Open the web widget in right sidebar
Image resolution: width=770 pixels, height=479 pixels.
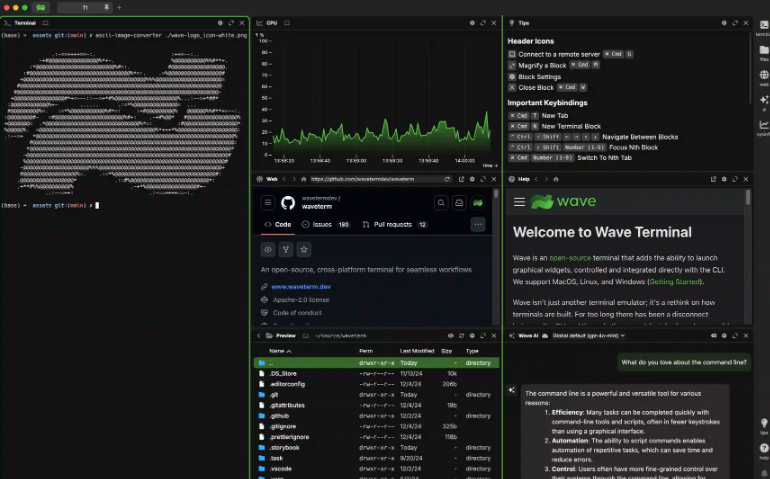click(x=764, y=77)
